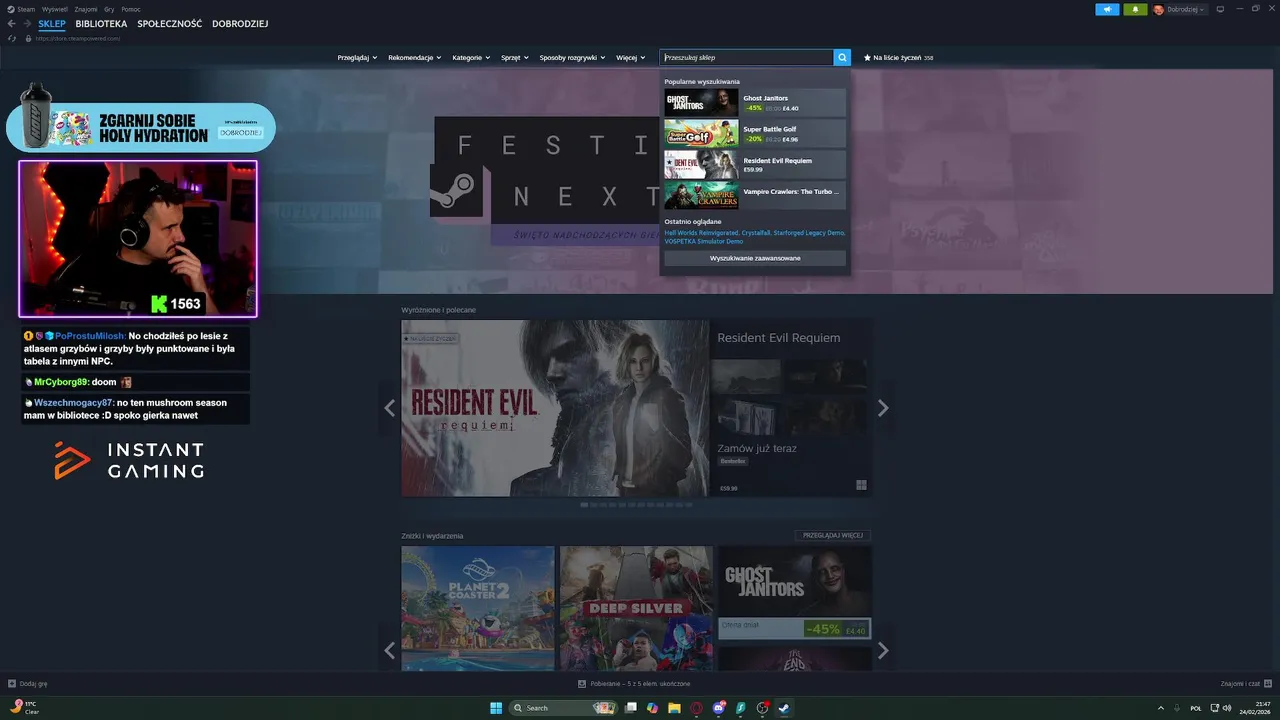
Task: Expand the Sposoby rozgrywki dropdown
Action: click(572, 58)
